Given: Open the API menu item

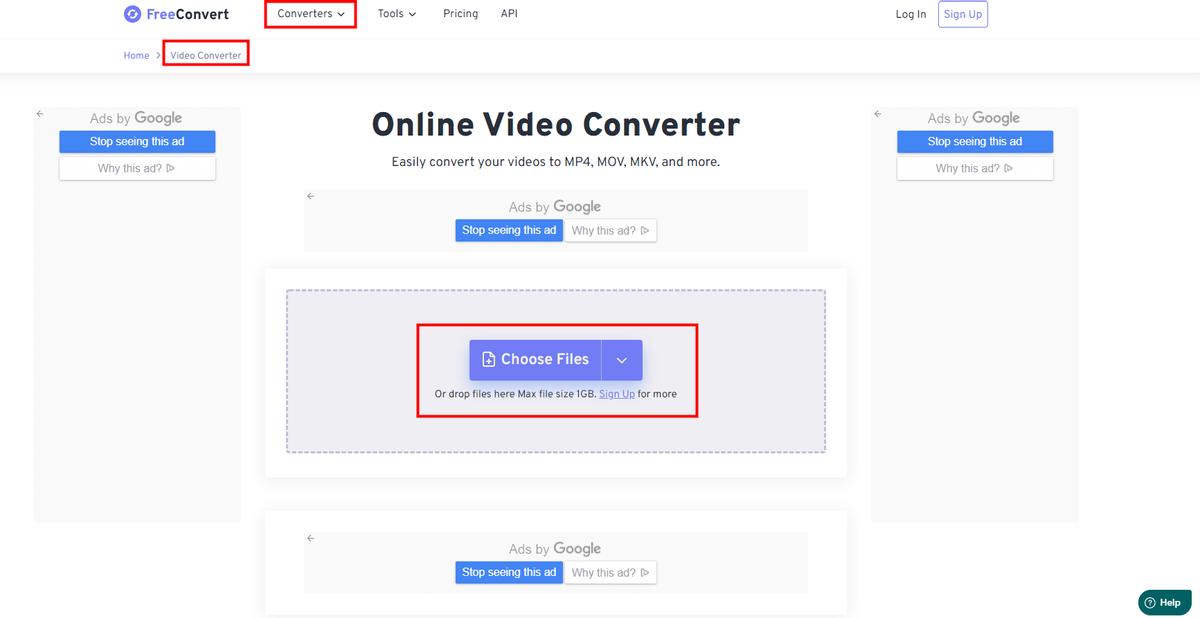Looking at the screenshot, I should tap(509, 13).
